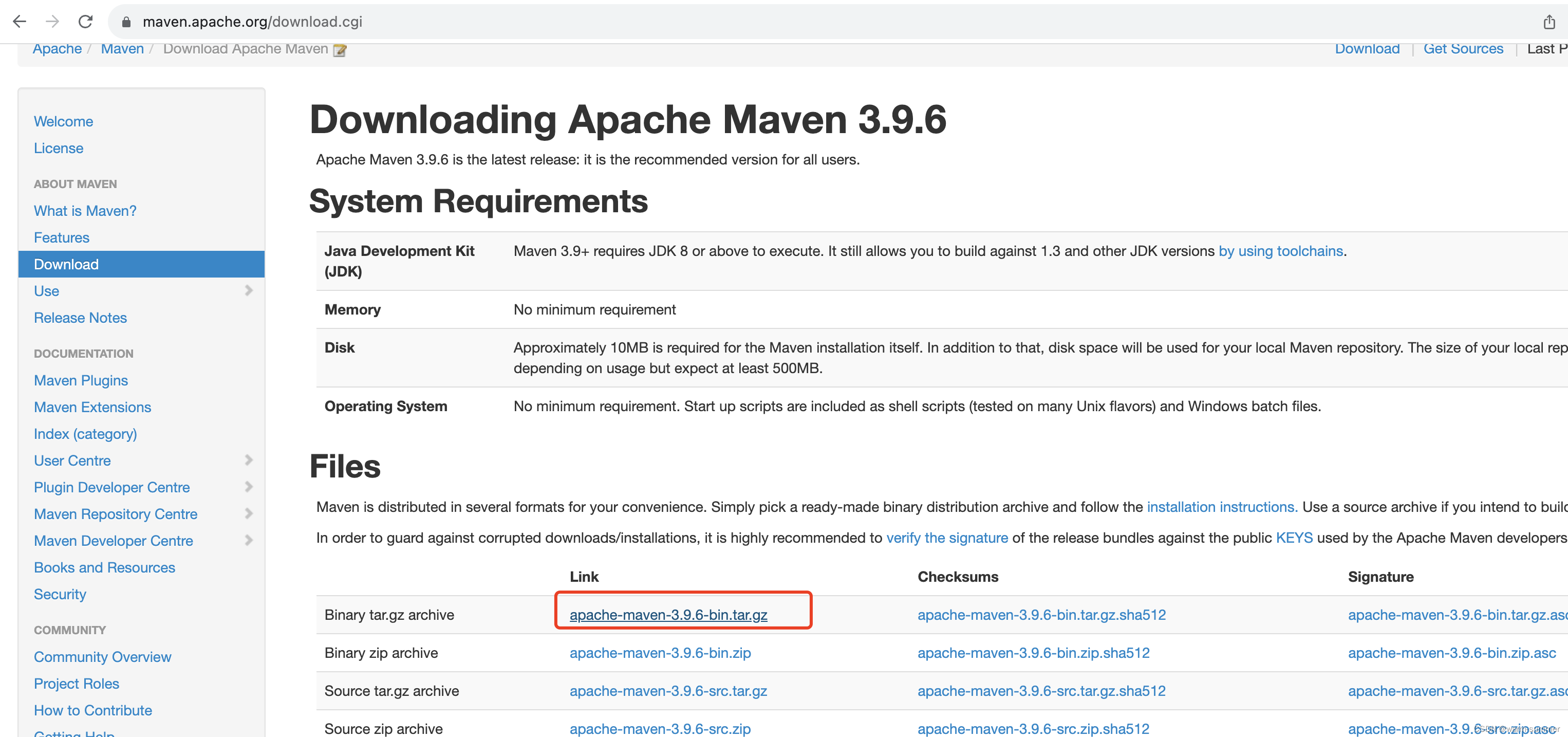This screenshot has height=737, width=1568.
Task: Click the 'Source tar.gz archive' row label
Action: 392,691
